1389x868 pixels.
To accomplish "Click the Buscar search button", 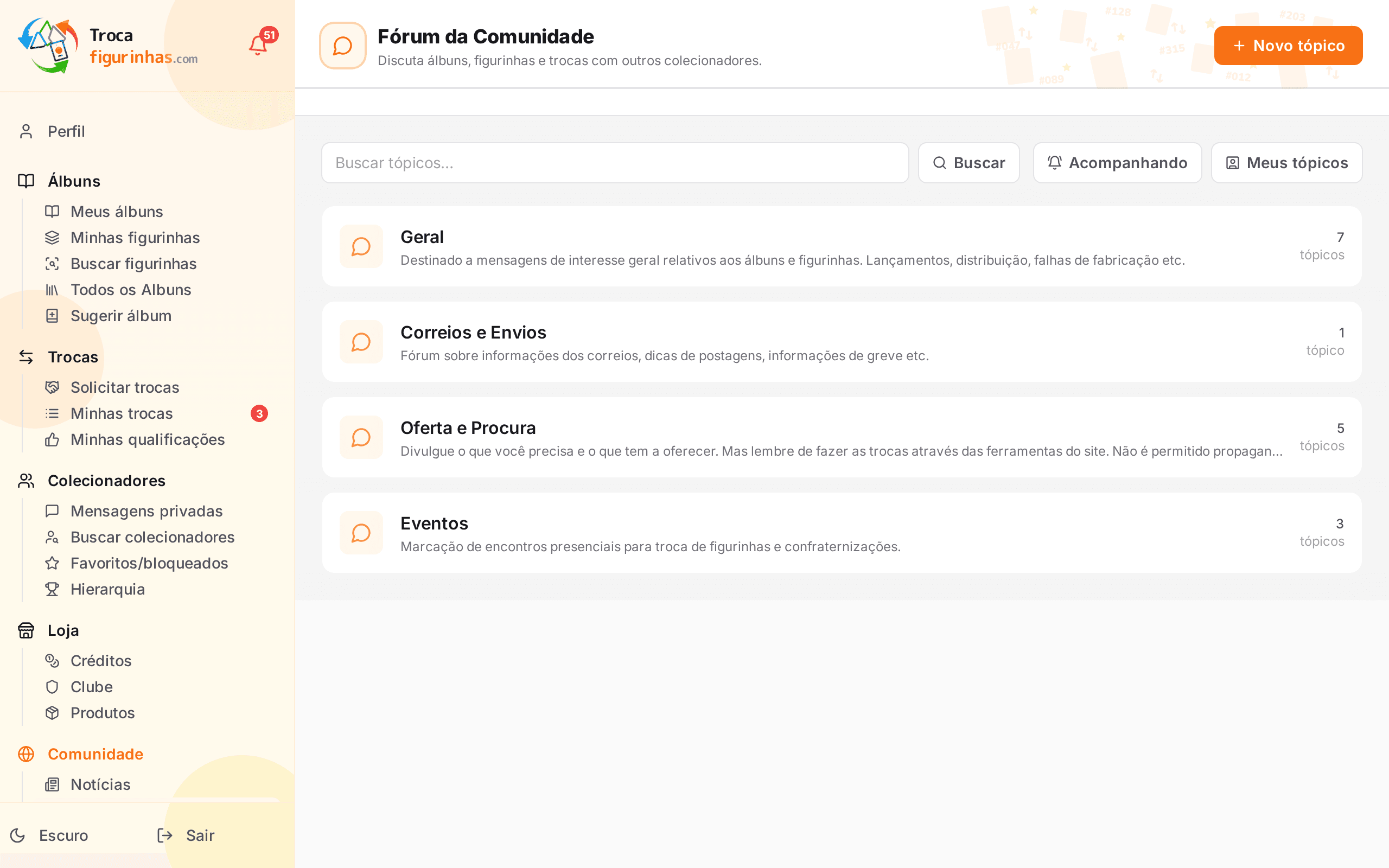I will [969, 163].
